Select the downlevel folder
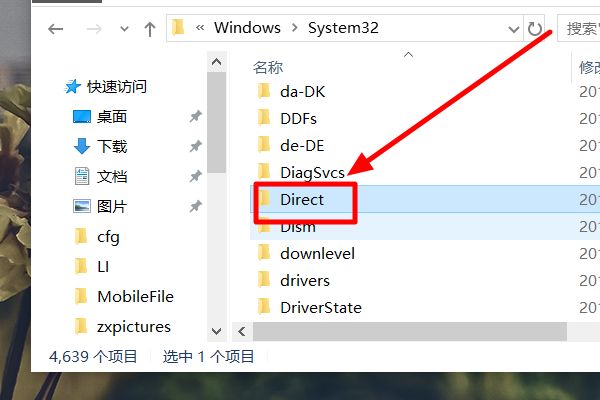This screenshot has height=400, width=600. point(318,254)
